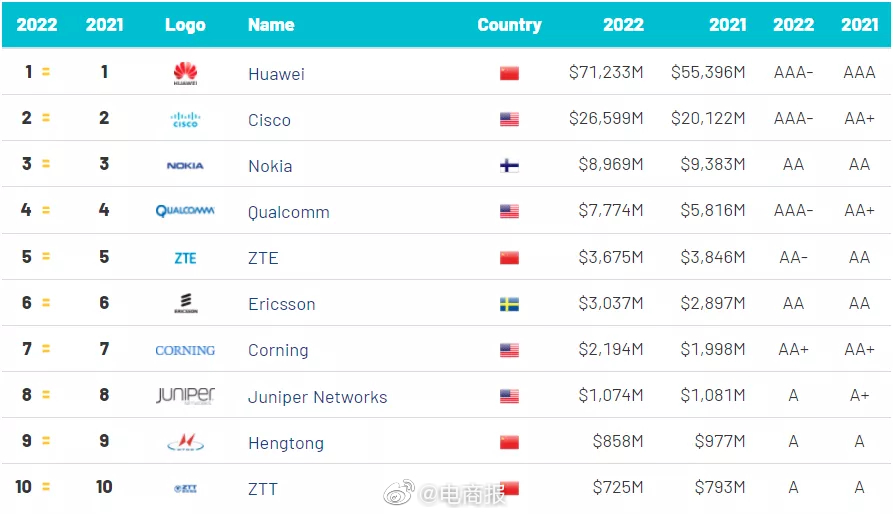Click the Ericsson logo icon

185,304
